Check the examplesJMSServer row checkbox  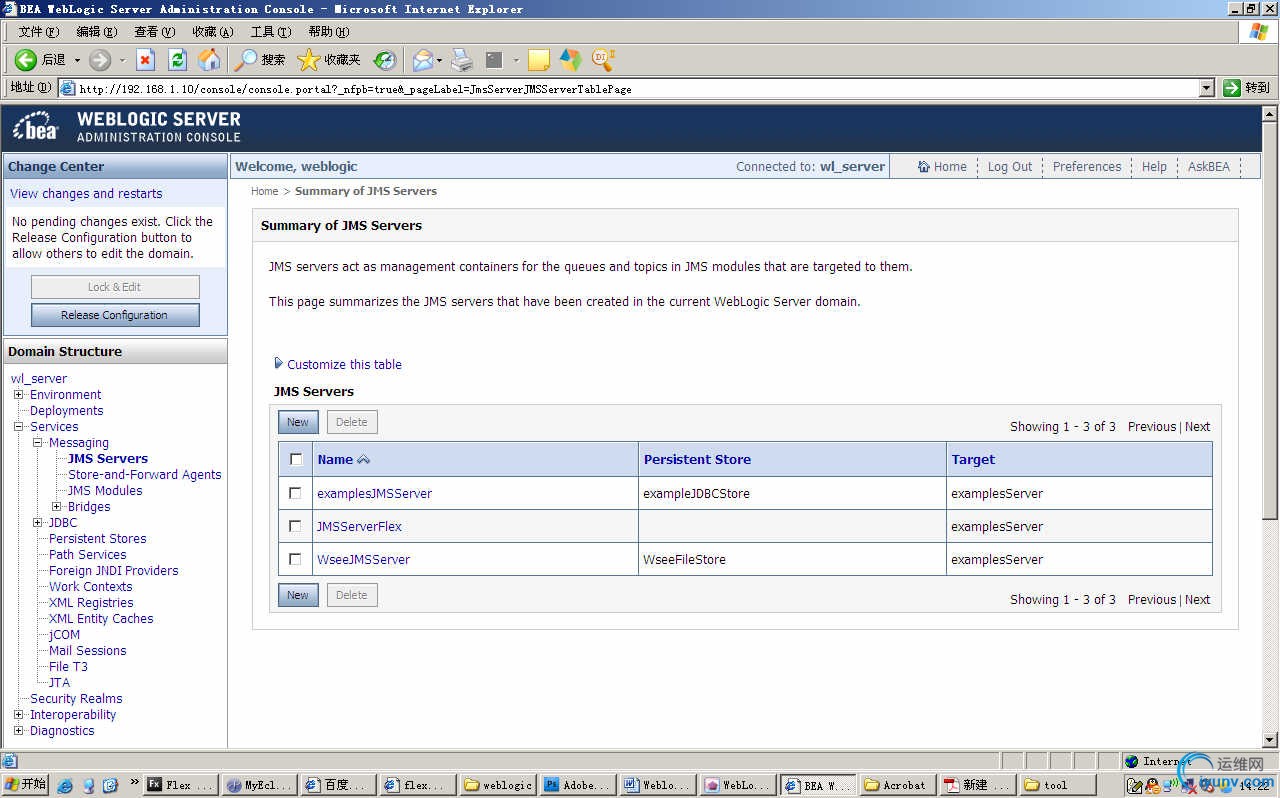pos(295,493)
